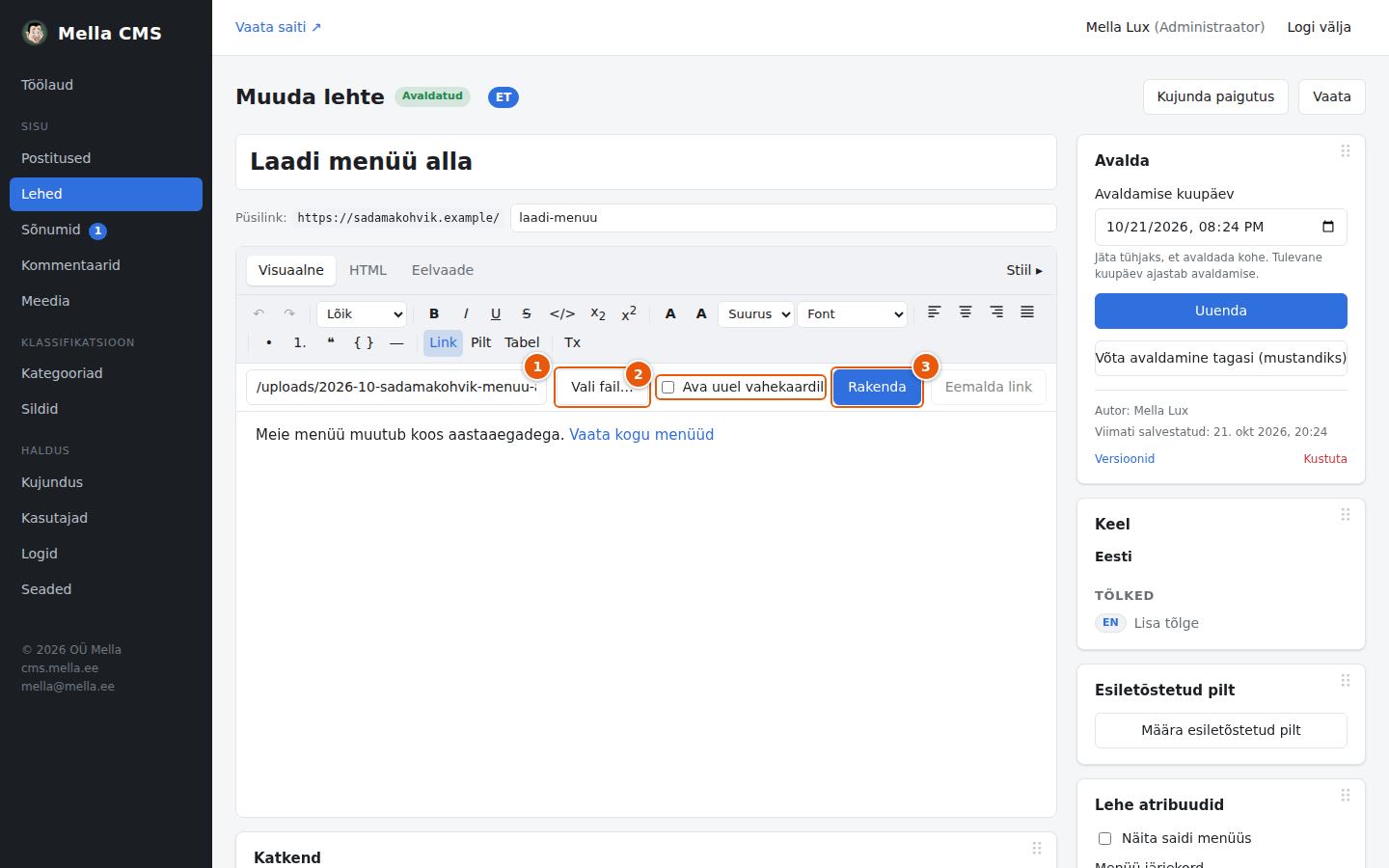The height and width of the screenshot is (868, 1389).
Task: Click the page title field
Action: point(646,162)
